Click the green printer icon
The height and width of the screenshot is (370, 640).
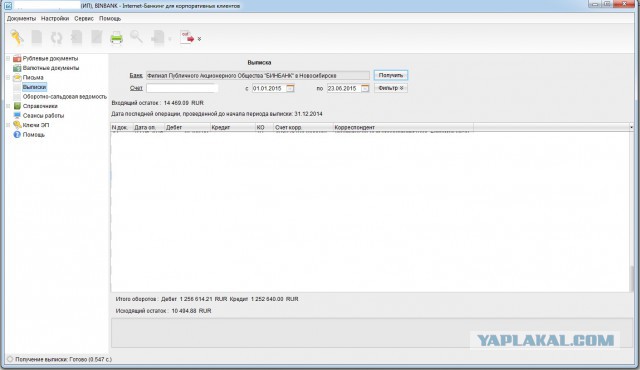(x=116, y=38)
